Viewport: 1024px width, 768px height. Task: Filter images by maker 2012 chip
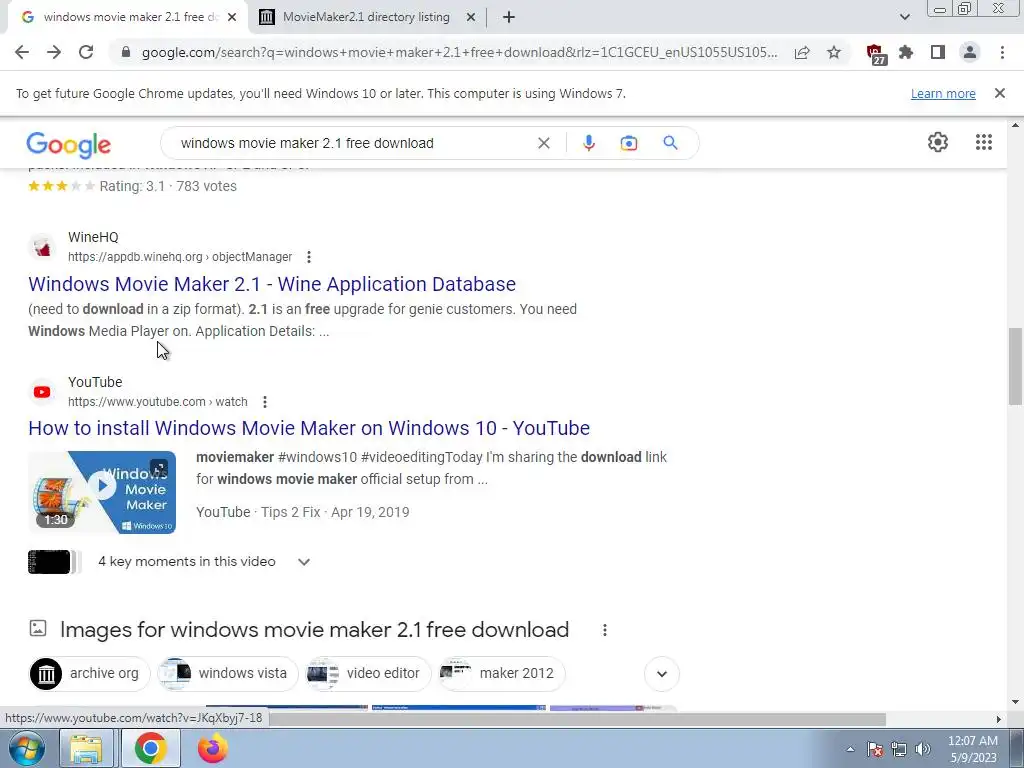(502, 674)
